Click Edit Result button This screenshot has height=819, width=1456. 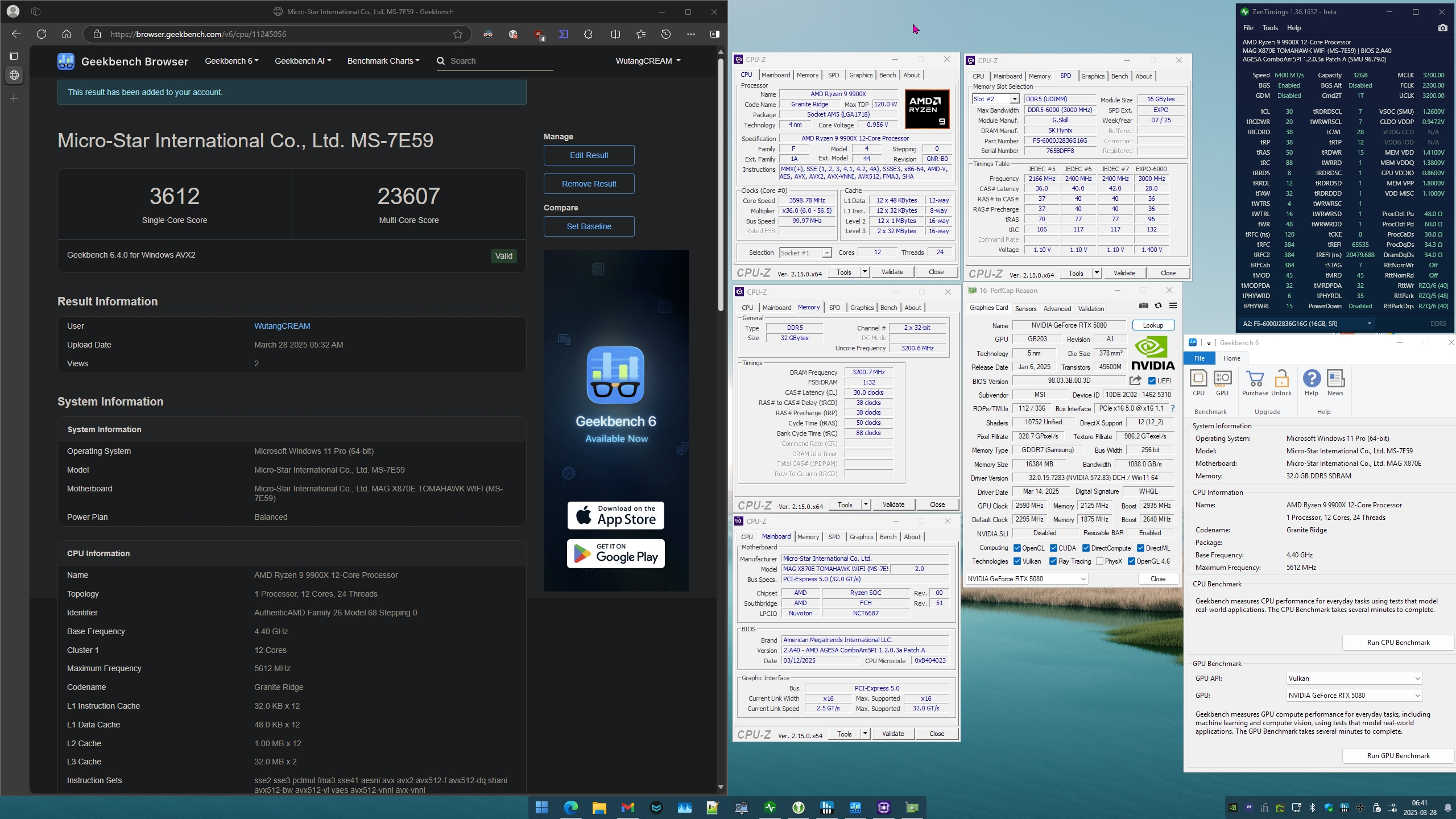[589, 155]
